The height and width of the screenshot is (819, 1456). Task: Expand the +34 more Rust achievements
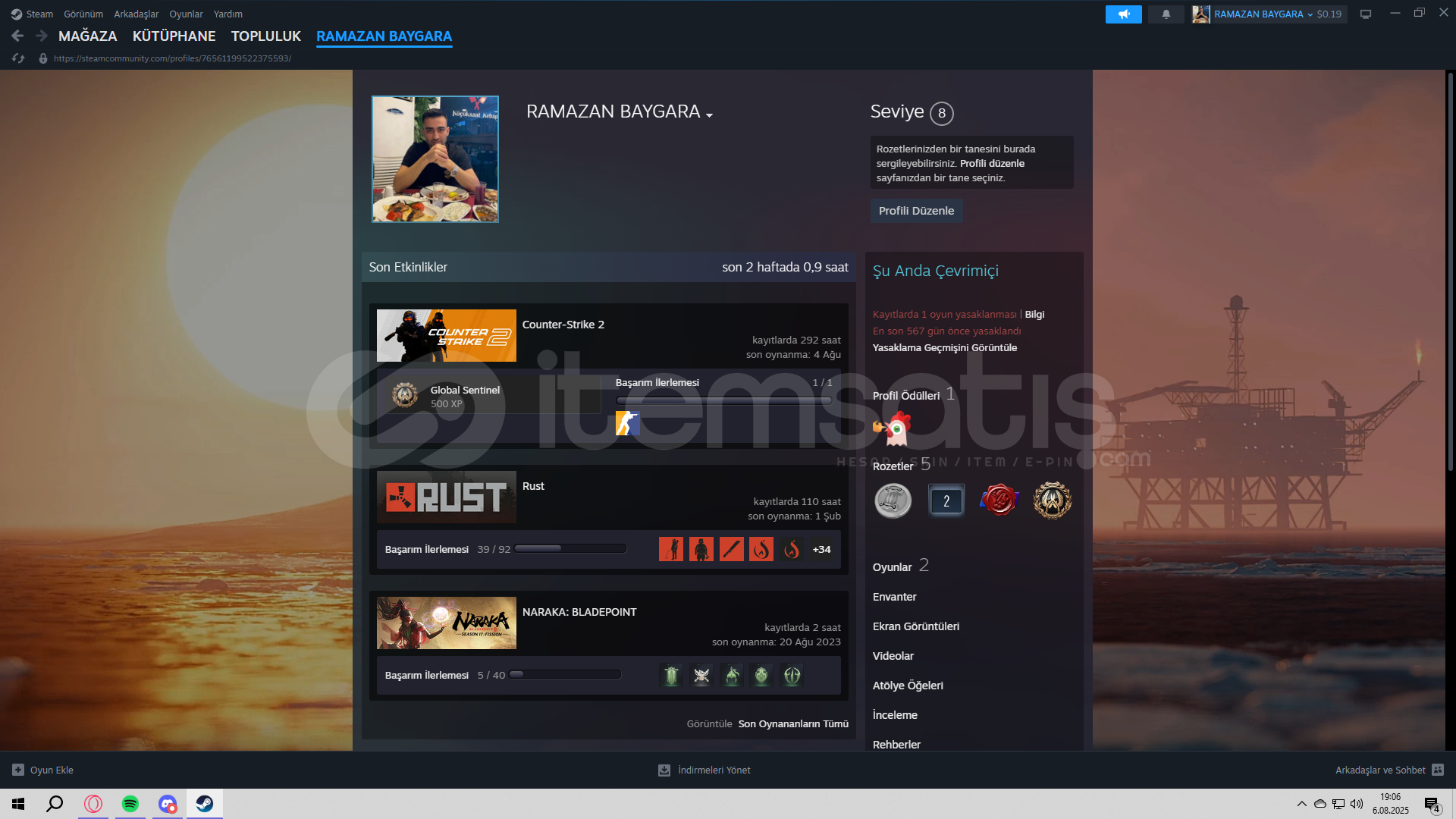tap(821, 549)
